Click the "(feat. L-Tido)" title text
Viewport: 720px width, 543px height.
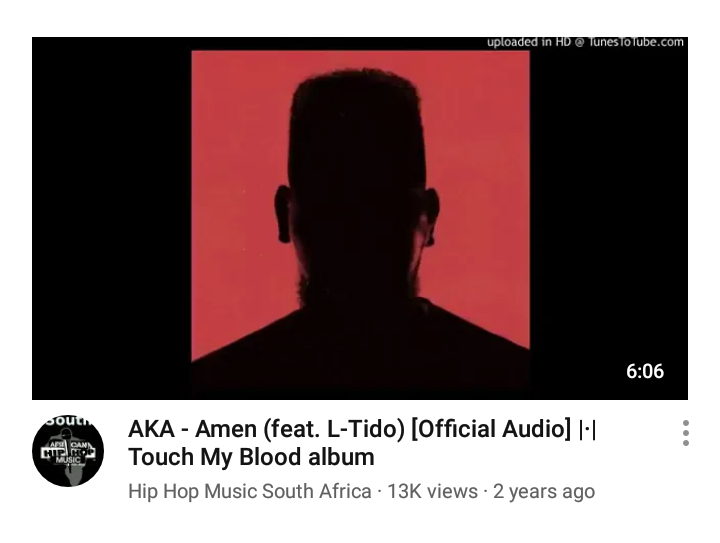coord(334,429)
